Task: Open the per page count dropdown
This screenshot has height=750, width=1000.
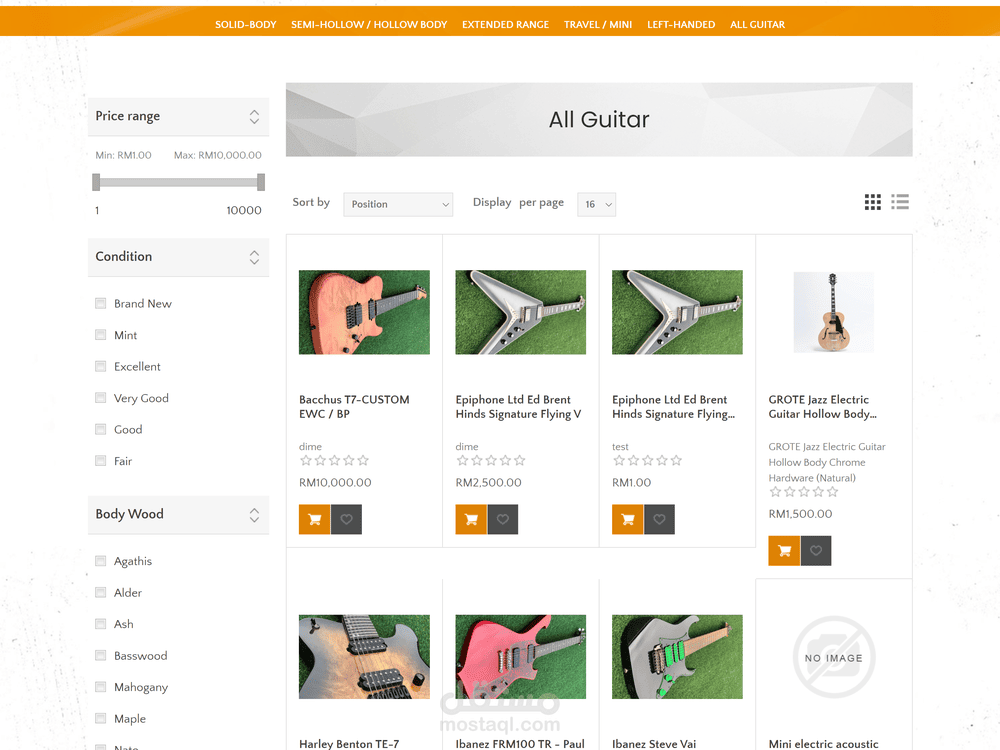Action: click(596, 204)
